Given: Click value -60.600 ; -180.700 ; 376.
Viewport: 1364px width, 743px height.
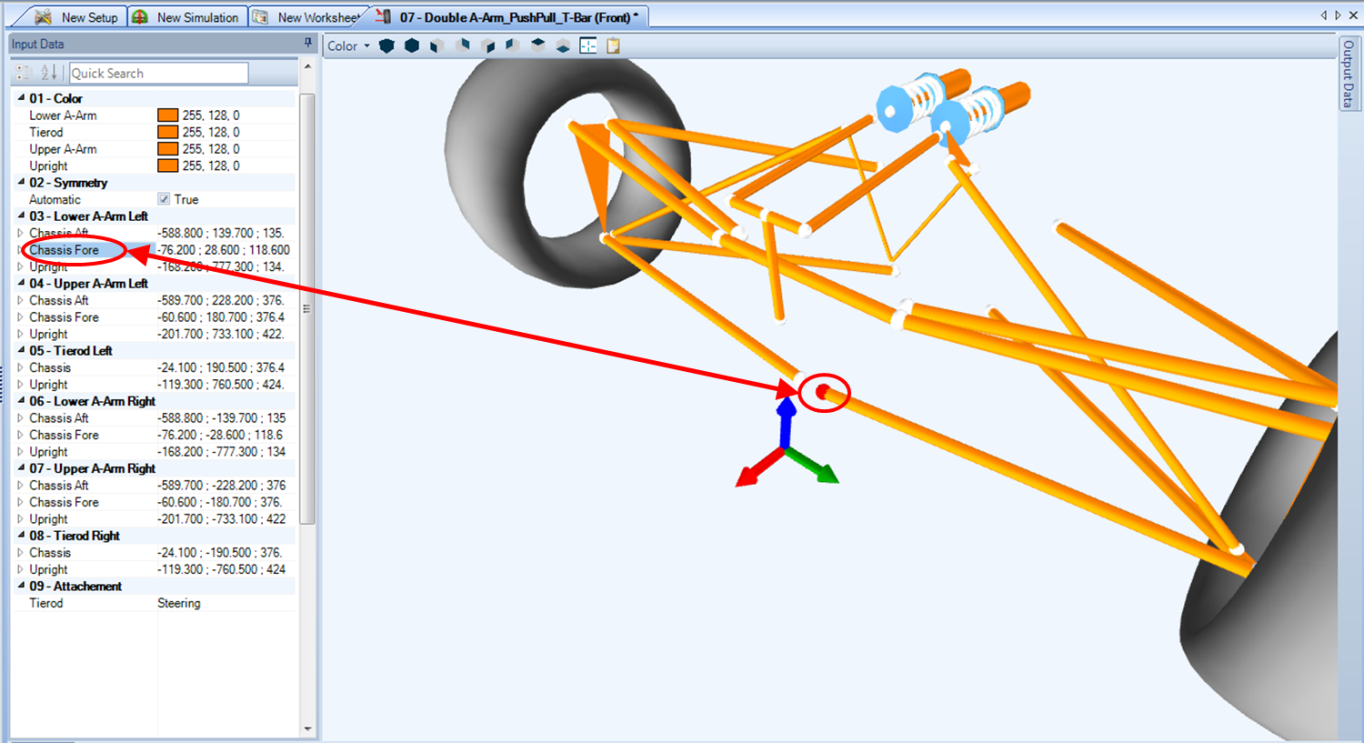Looking at the screenshot, I should point(221,502).
